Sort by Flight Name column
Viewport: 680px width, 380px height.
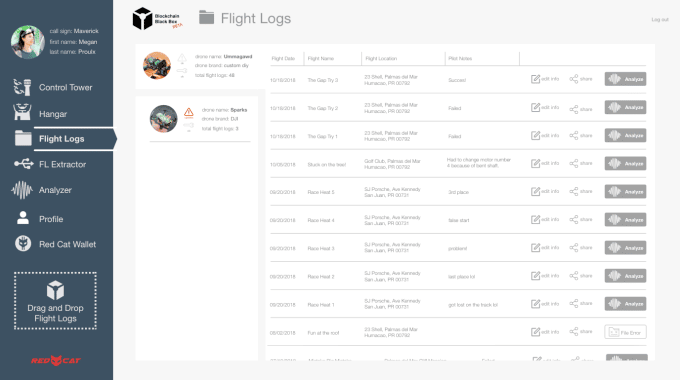[x=320, y=59]
